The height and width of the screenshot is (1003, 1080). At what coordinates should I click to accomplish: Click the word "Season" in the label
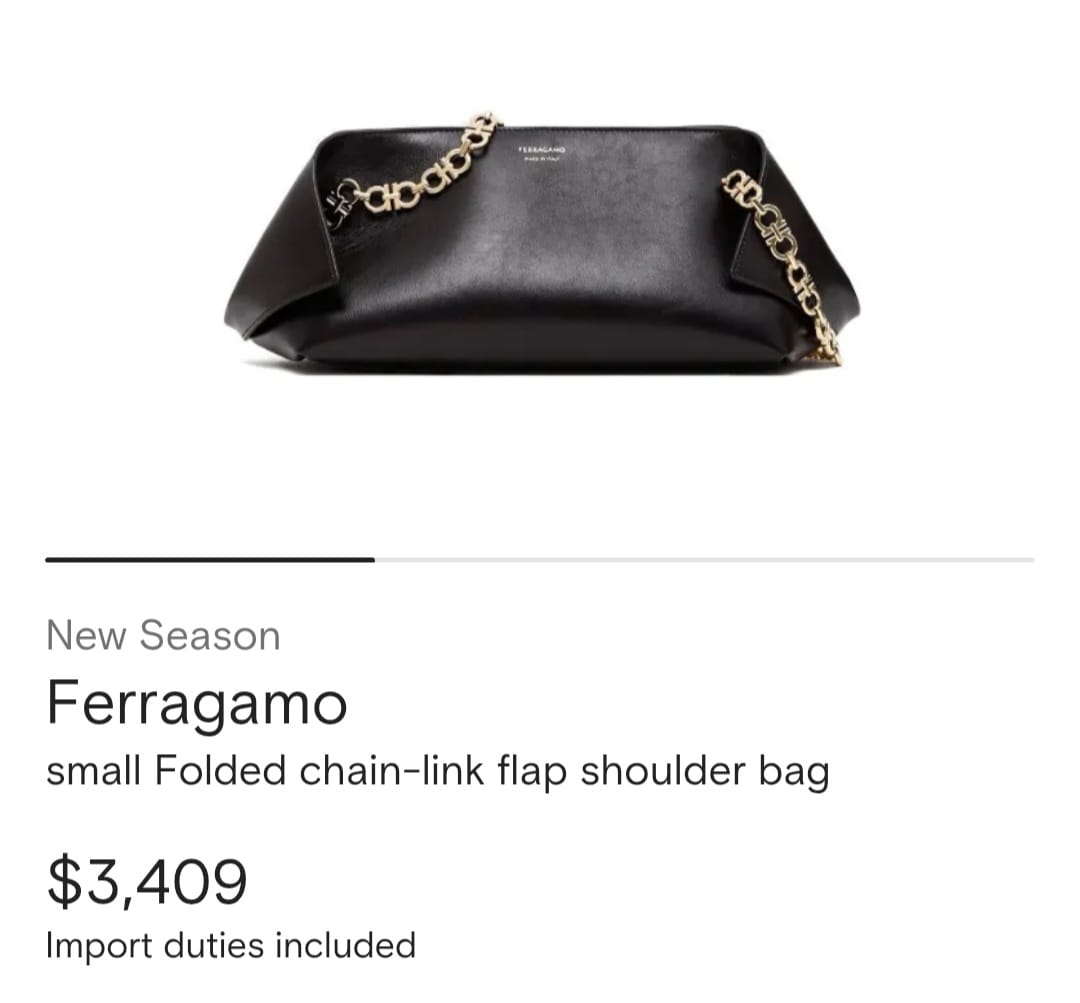pyautogui.click(x=210, y=635)
